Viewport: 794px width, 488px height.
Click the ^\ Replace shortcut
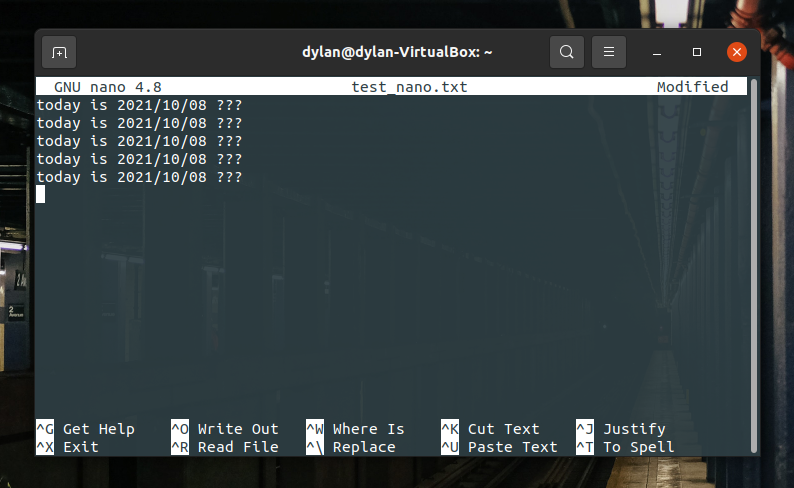tap(351, 447)
